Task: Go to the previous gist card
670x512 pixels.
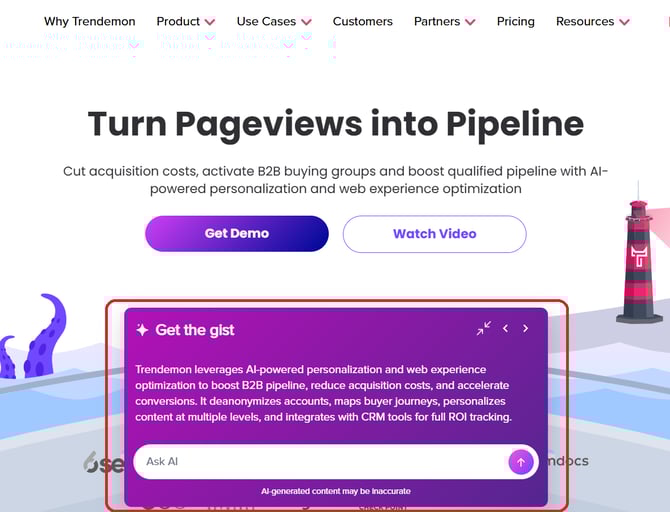Action: point(505,328)
